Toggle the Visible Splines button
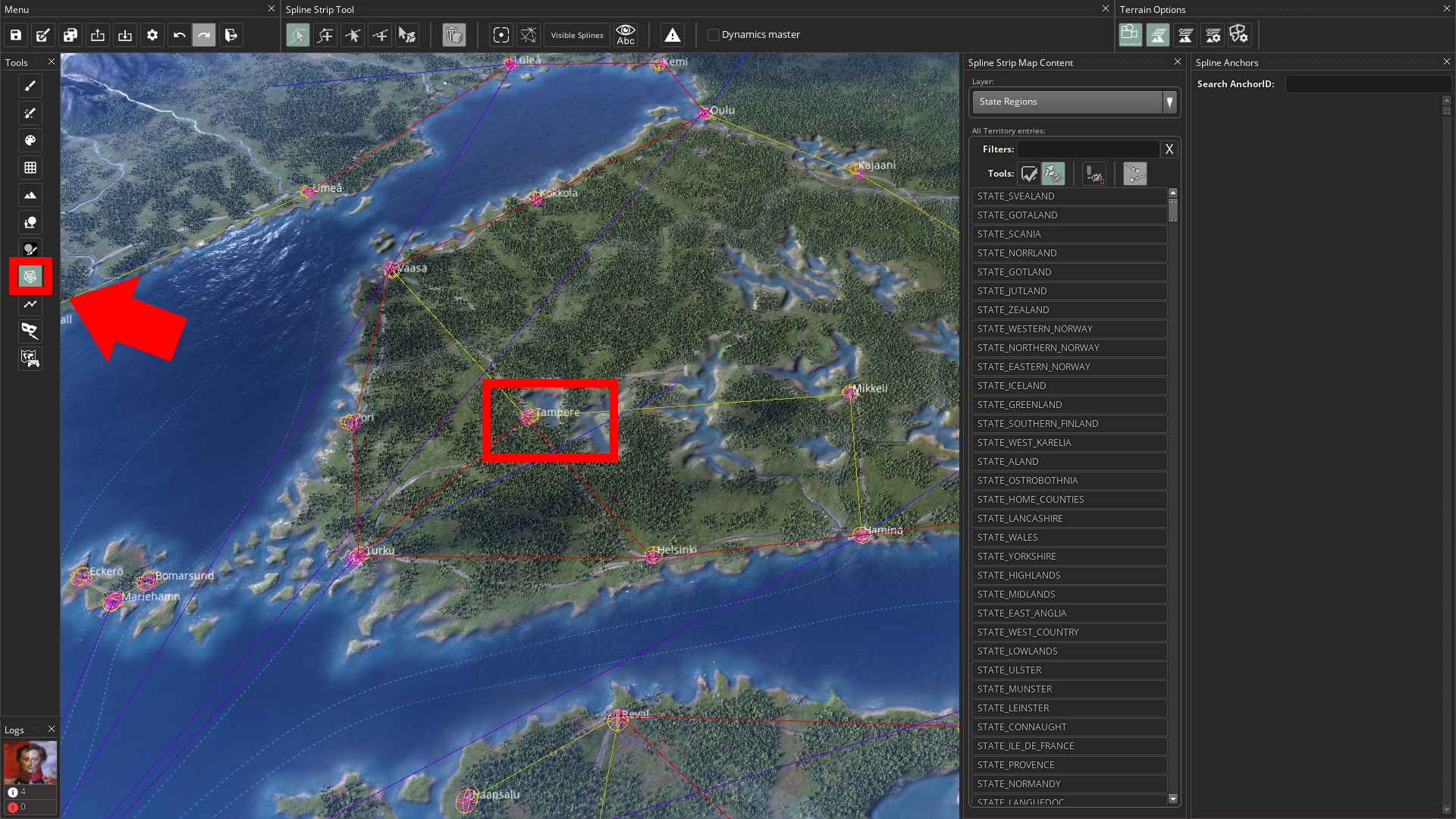This screenshot has width=1456, height=819. (x=576, y=35)
